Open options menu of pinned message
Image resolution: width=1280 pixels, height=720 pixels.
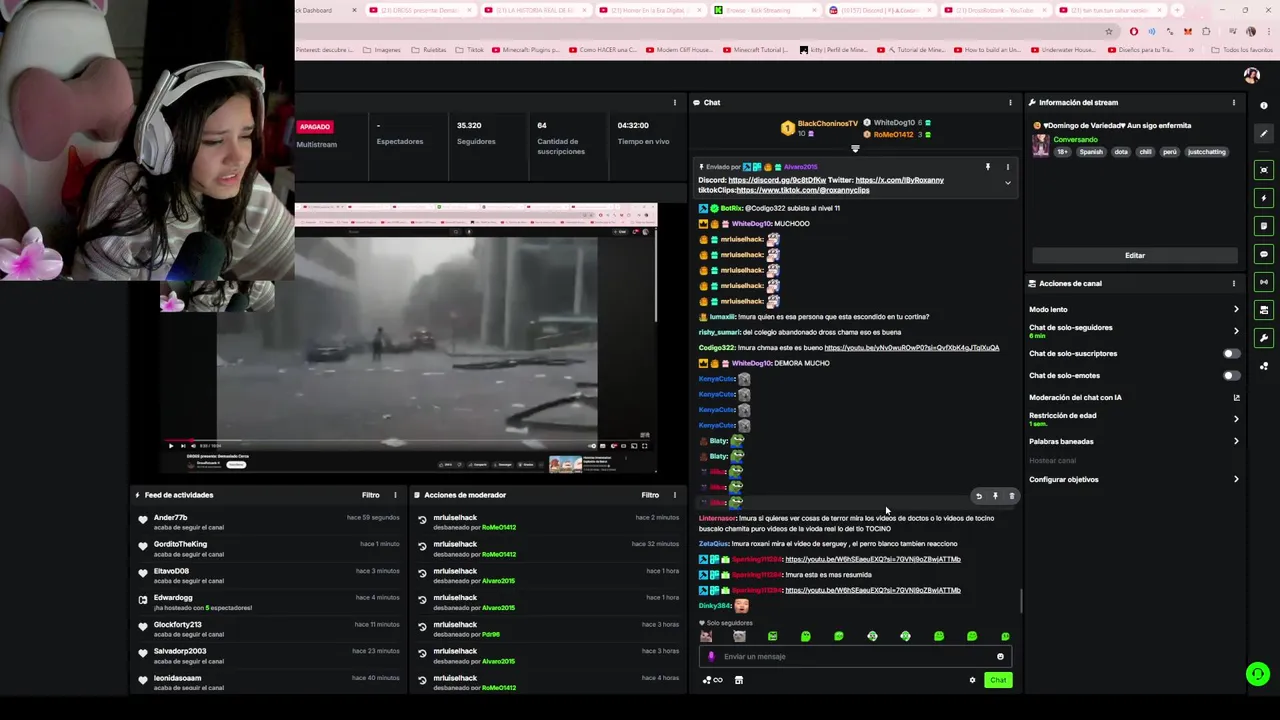click(1007, 167)
